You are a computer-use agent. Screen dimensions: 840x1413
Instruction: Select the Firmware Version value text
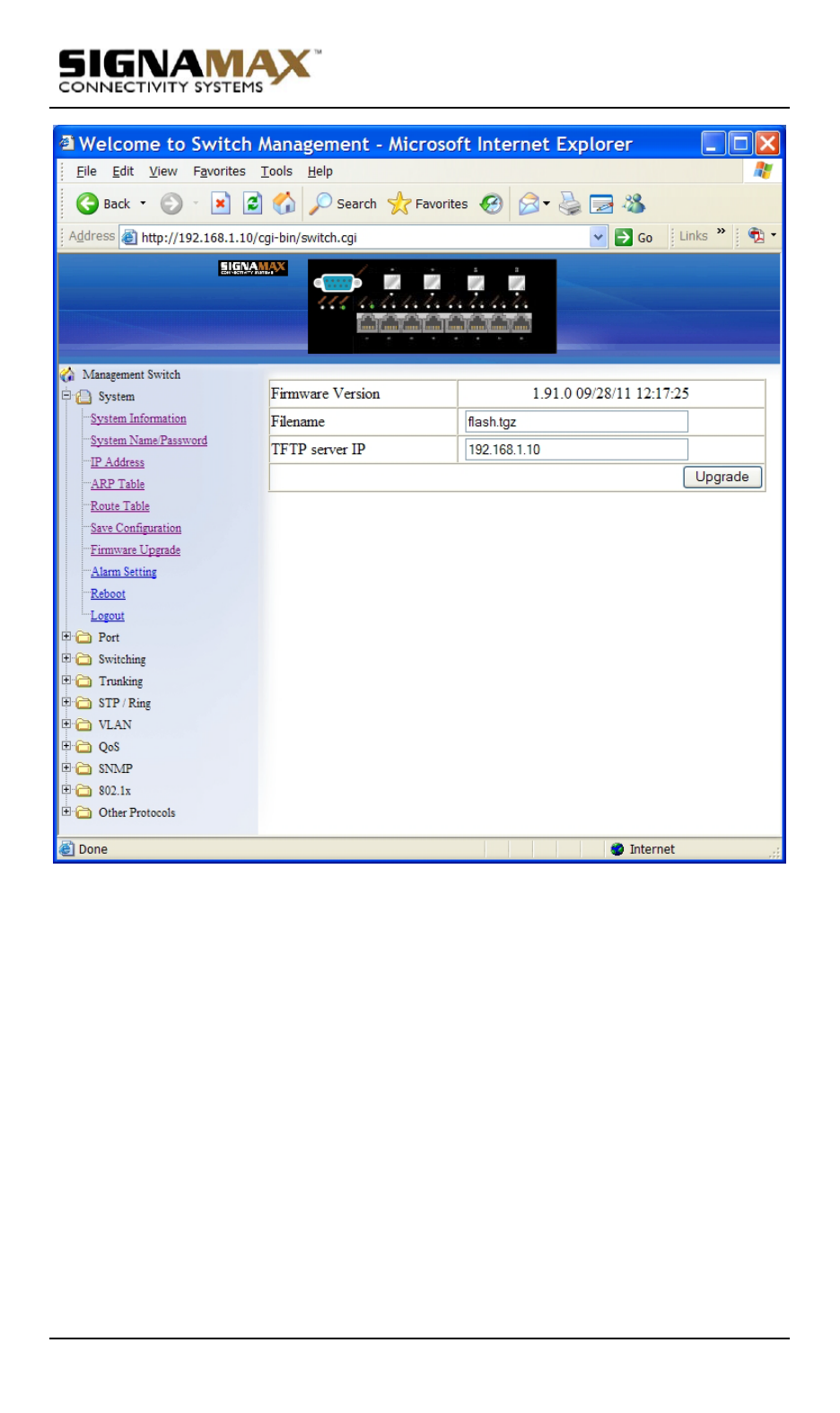610,393
